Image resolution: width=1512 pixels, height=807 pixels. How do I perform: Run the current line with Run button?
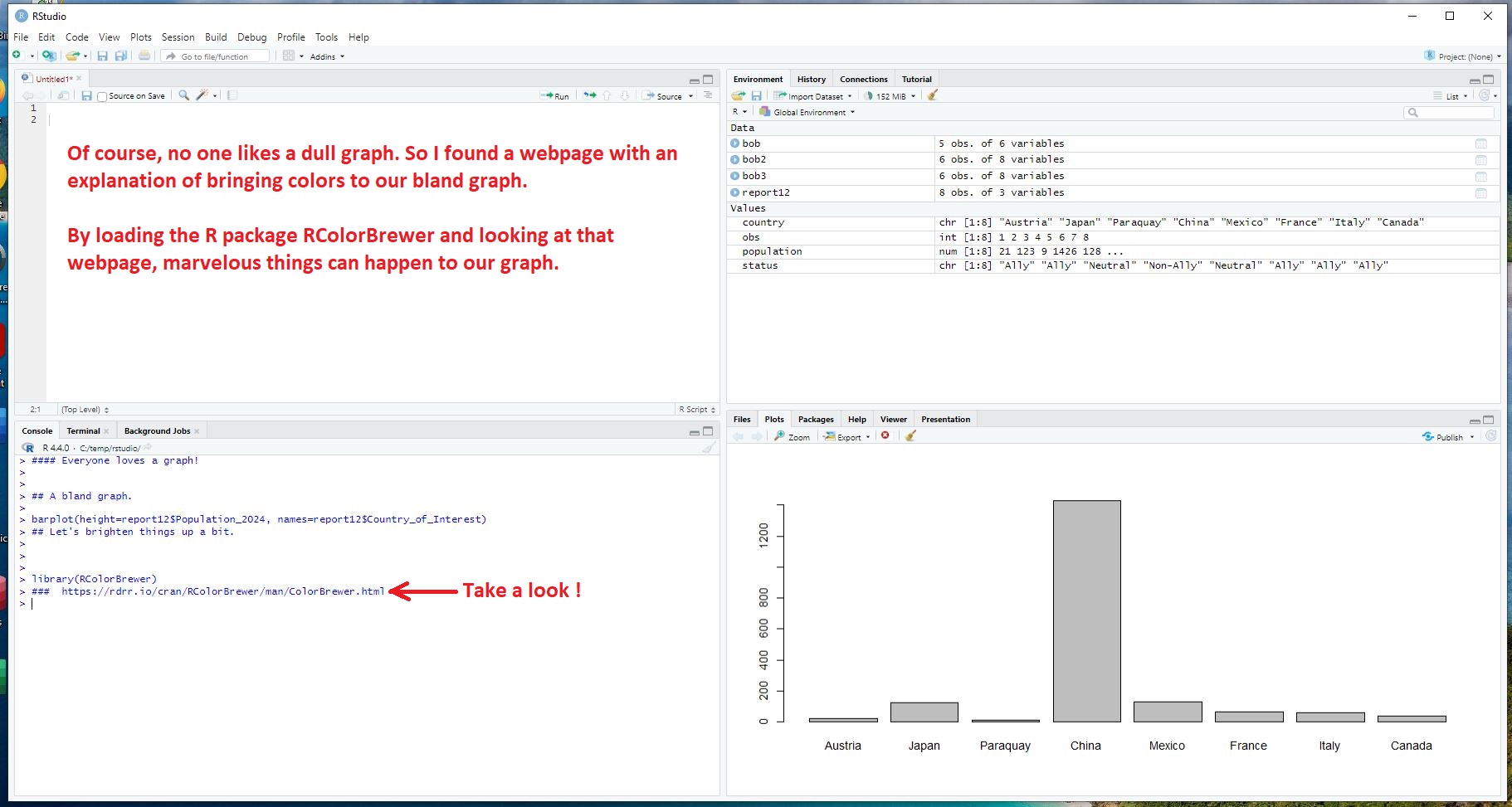[x=555, y=96]
